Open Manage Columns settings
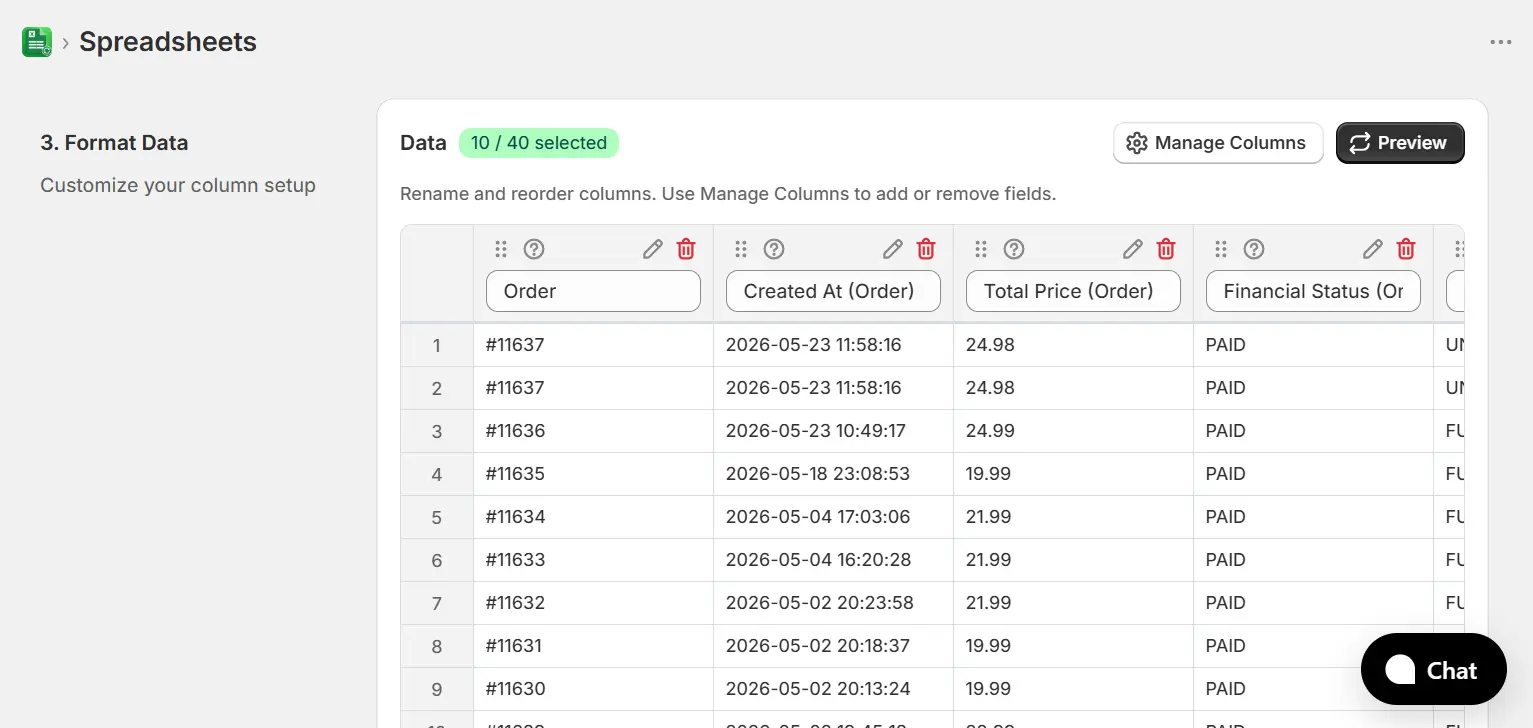Viewport: 1533px width, 728px height. click(1218, 143)
